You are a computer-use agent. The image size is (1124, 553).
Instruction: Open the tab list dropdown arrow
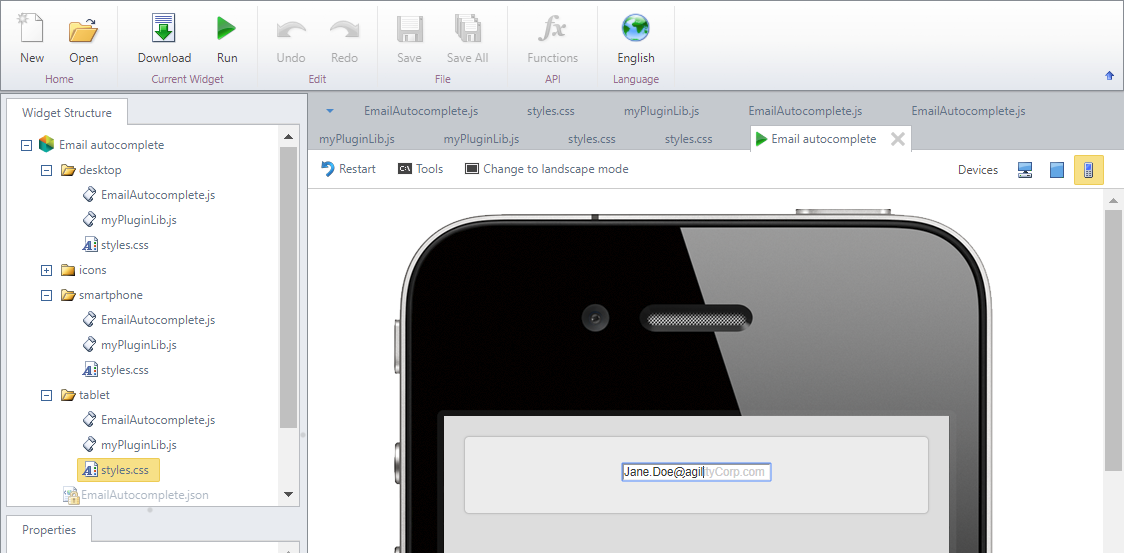(330, 111)
